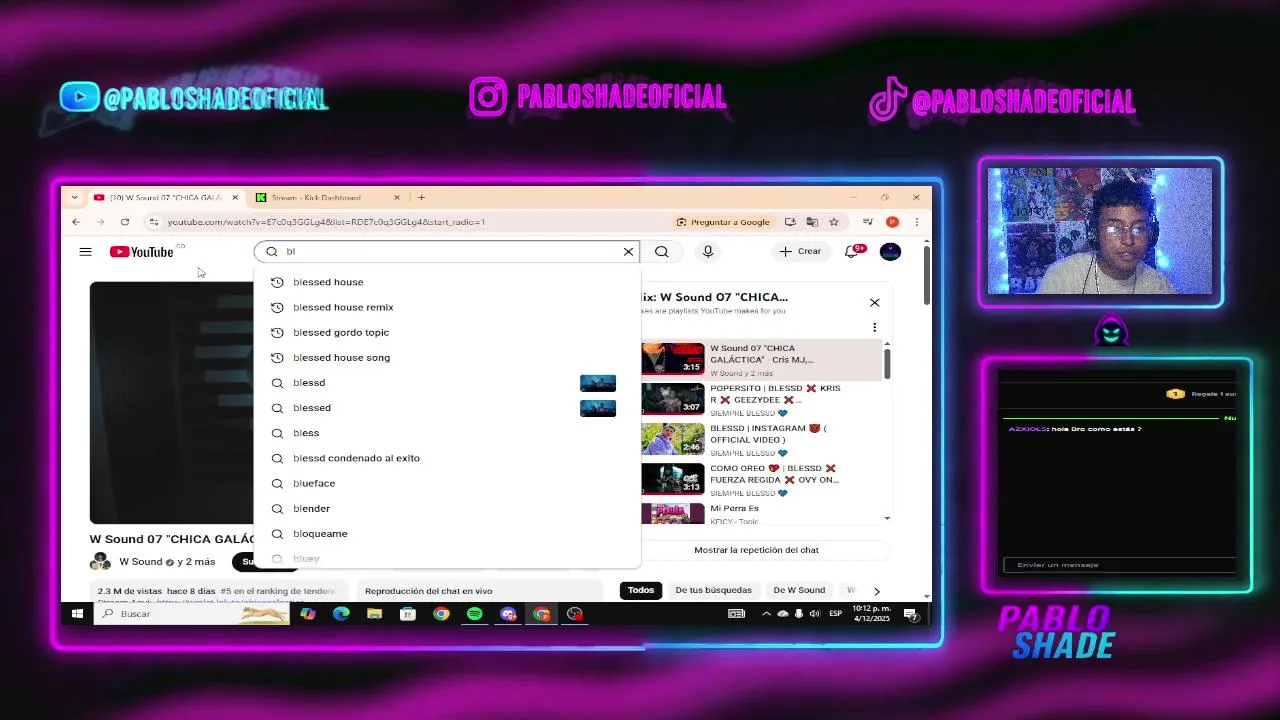Open Microsoft Store from taskbar
Screen dimensions: 1280x720
(408, 614)
